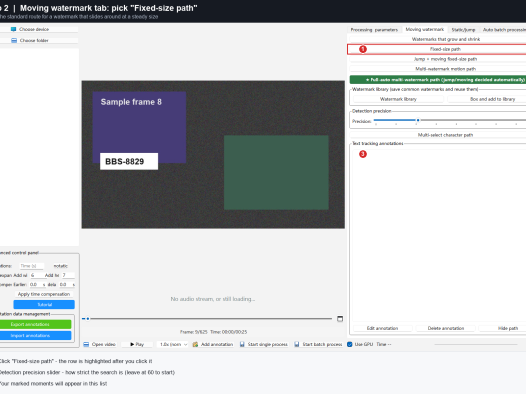This screenshot has height=394, width=526.
Task: Click the video timeline seek handle
Action: [88, 319]
